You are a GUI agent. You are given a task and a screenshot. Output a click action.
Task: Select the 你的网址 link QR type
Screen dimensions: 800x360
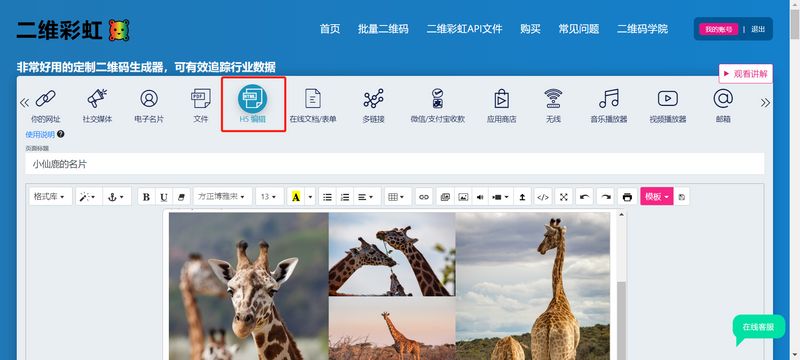click(x=45, y=106)
